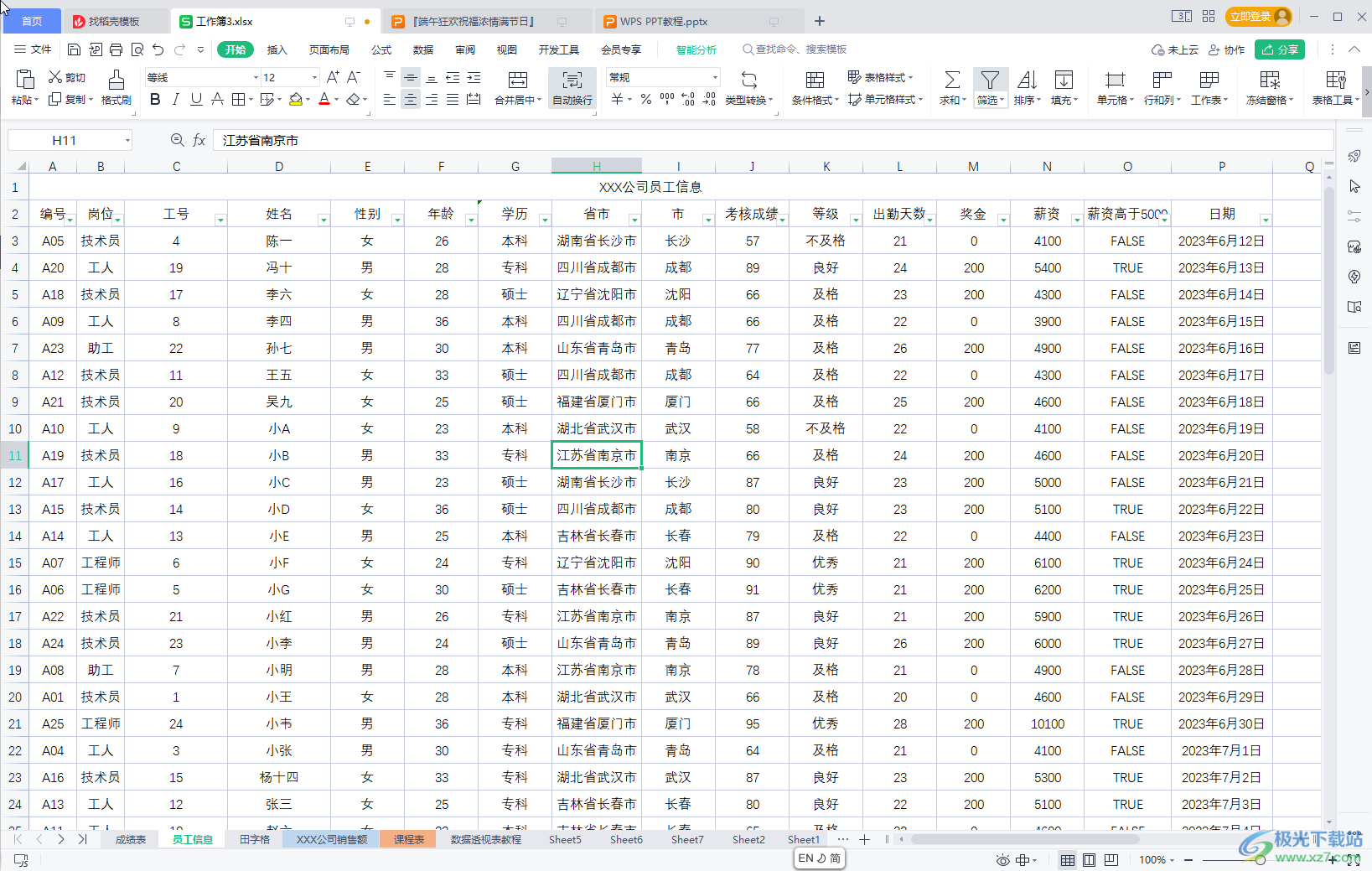This screenshot has height=871, width=1372.
Task: Click the Save icon in quick access toolbar
Action: pos(74,49)
